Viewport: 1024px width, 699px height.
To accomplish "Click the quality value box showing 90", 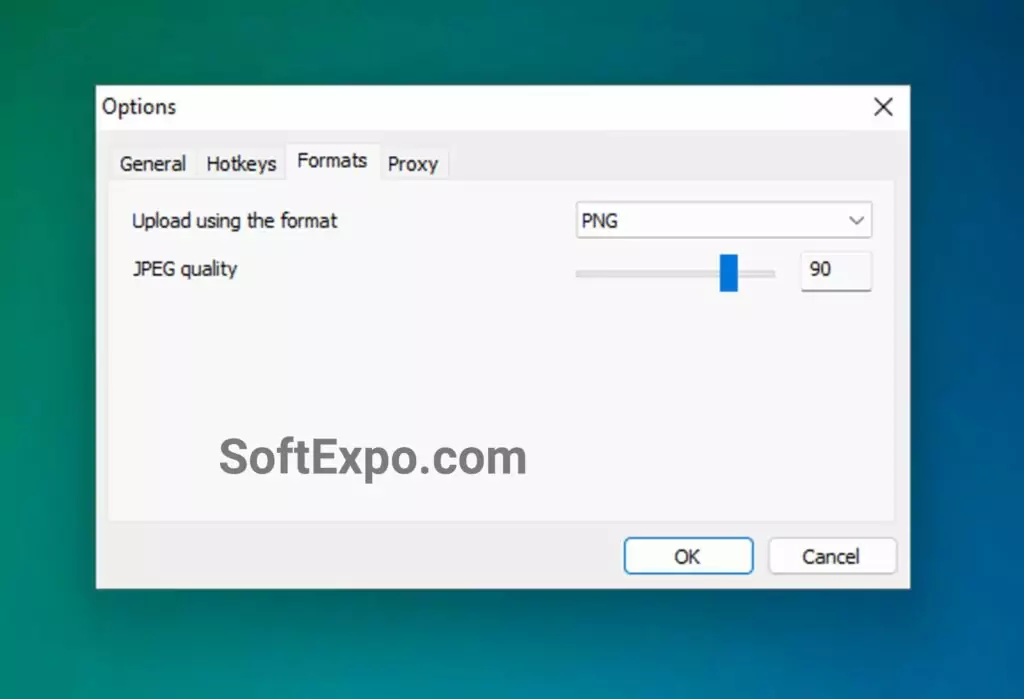I will coord(836,270).
